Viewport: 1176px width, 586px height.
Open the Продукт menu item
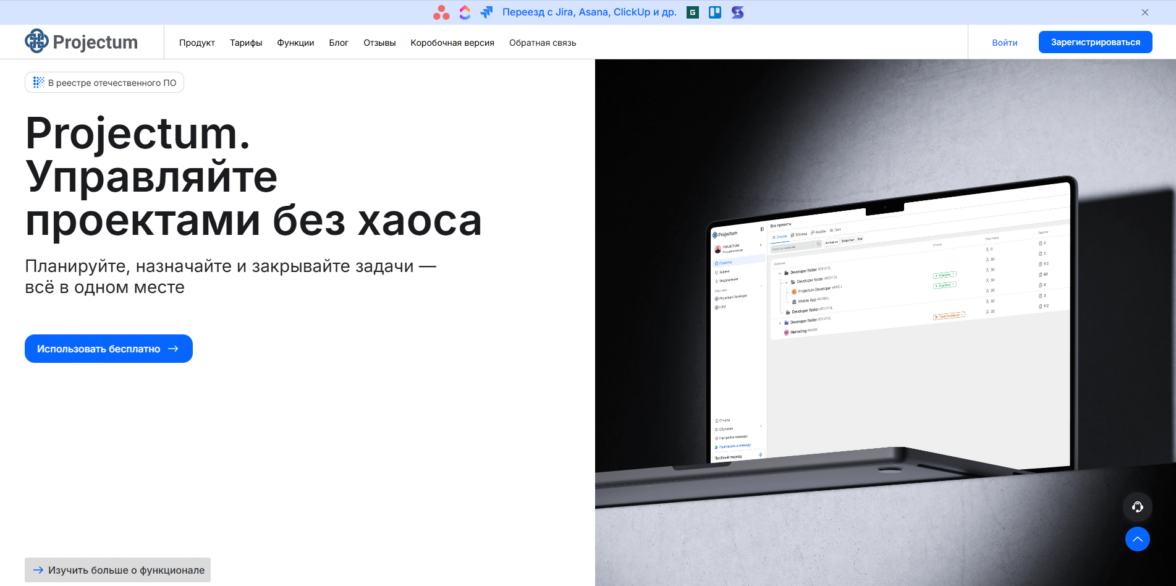196,43
